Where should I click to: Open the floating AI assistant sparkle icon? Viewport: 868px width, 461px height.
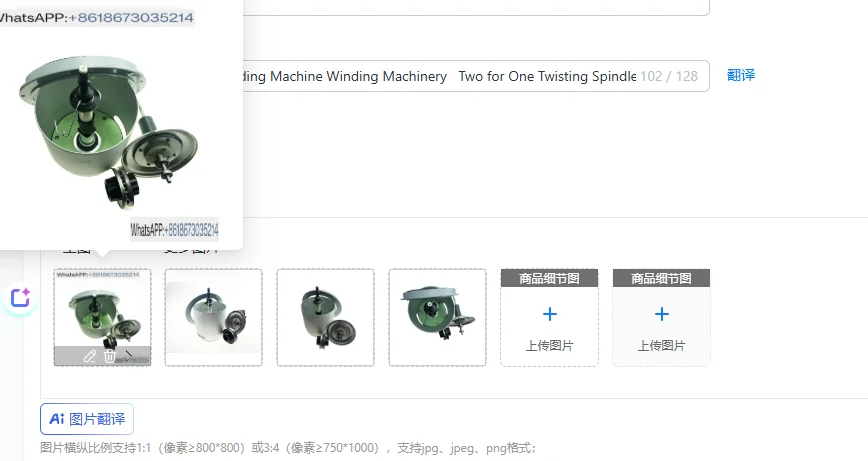[20, 298]
